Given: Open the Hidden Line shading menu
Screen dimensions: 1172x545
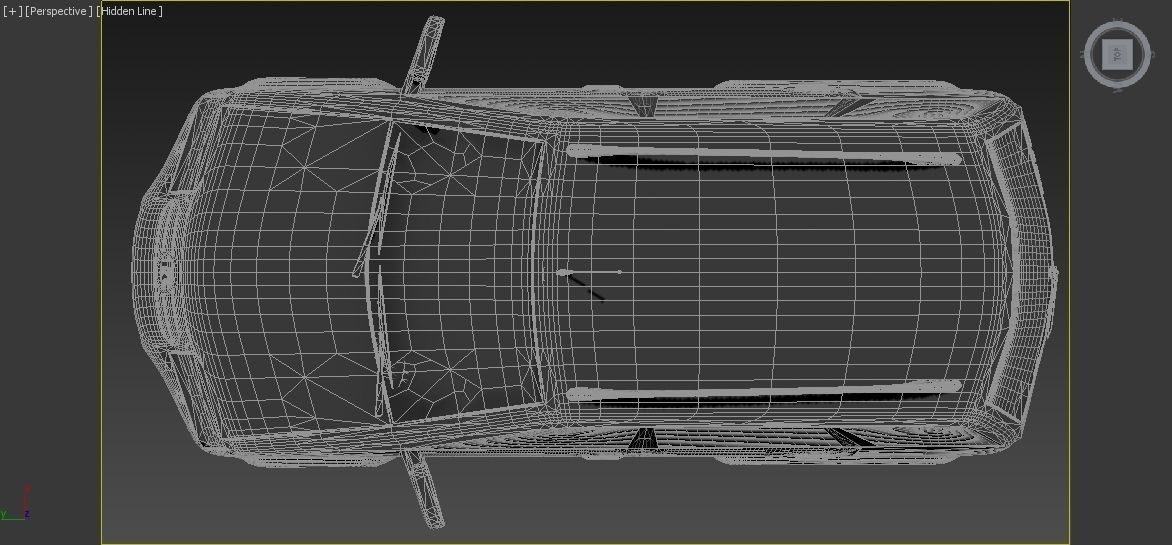Looking at the screenshot, I should (x=129, y=11).
